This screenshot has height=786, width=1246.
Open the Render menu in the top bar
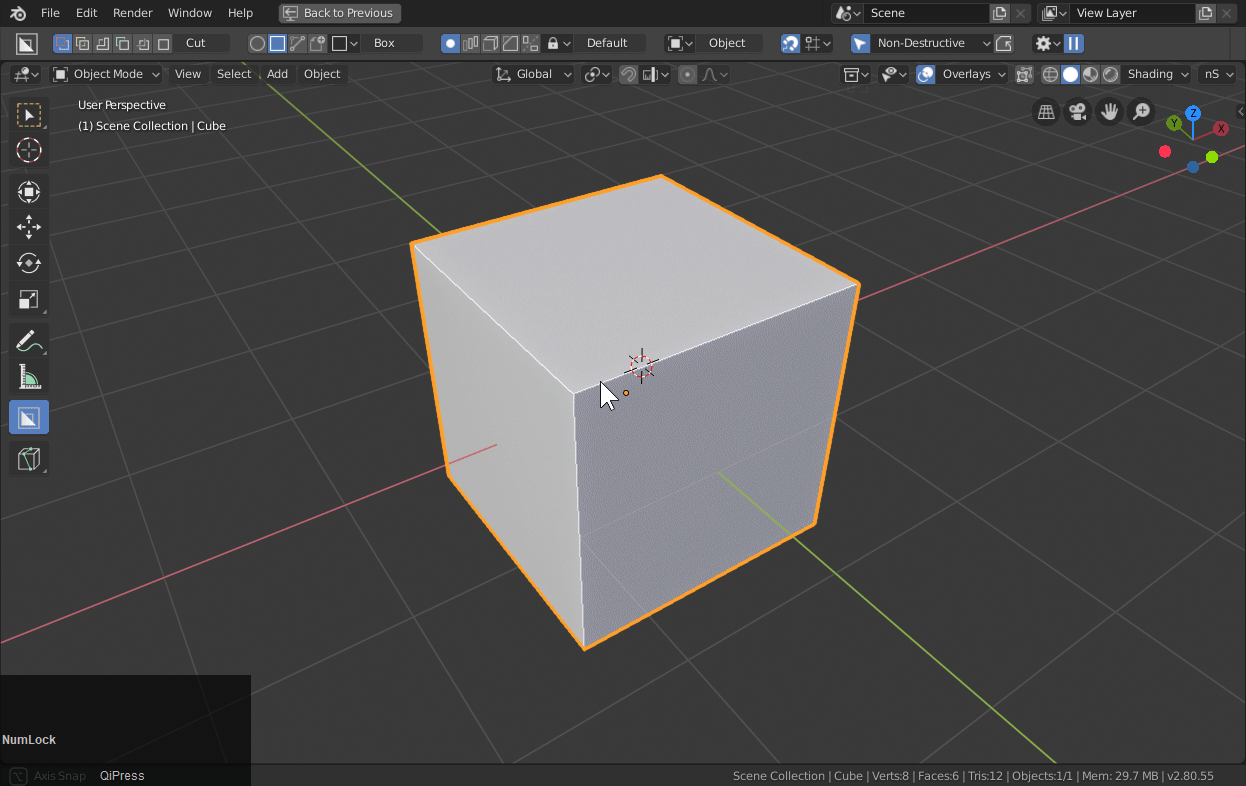132,13
